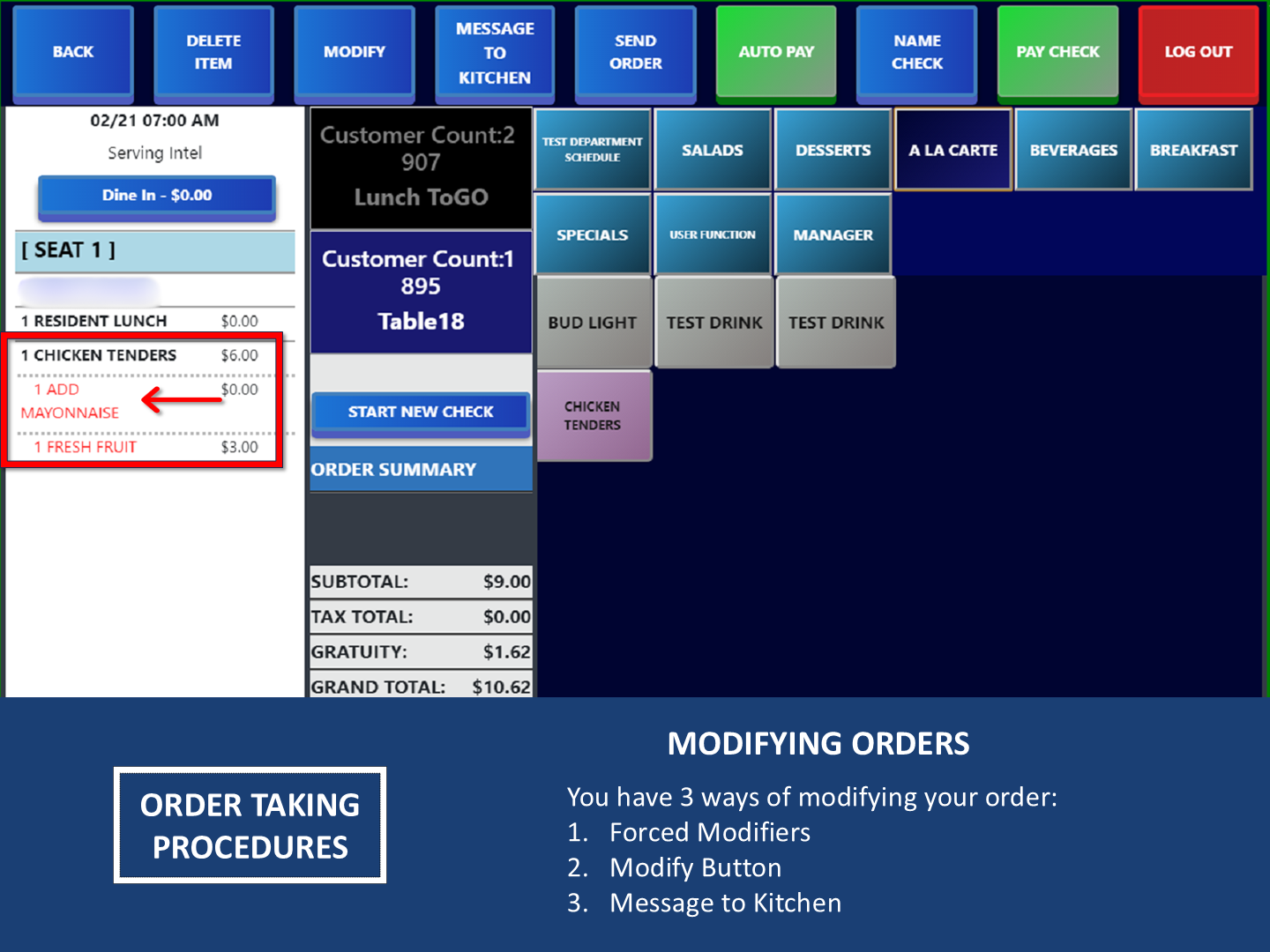The width and height of the screenshot is (1270, 952).
Task: Select the Table18 check 895
Action: point(421,291)
